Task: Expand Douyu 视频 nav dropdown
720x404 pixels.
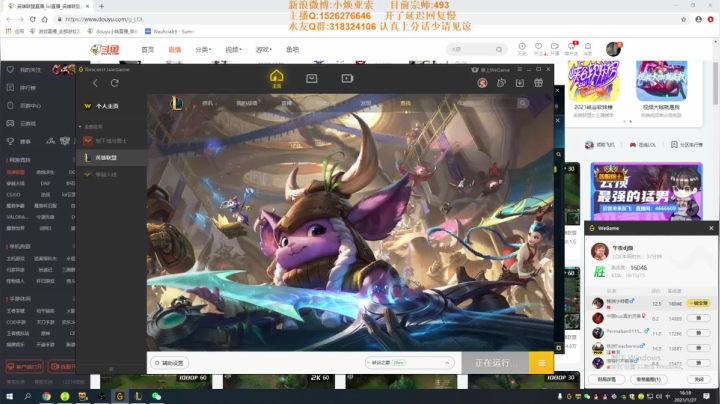Action: click(x=233, y=50)
